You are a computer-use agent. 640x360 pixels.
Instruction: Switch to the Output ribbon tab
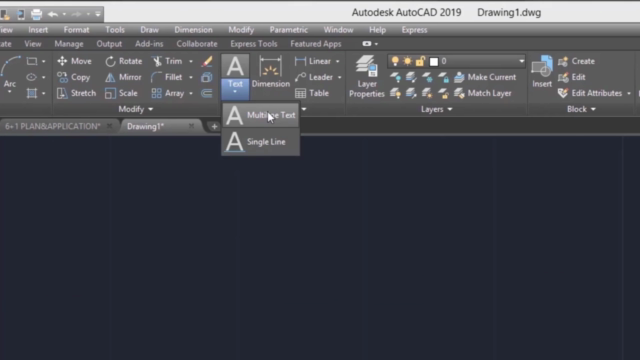pyautogui.click(x=109, y=44)
